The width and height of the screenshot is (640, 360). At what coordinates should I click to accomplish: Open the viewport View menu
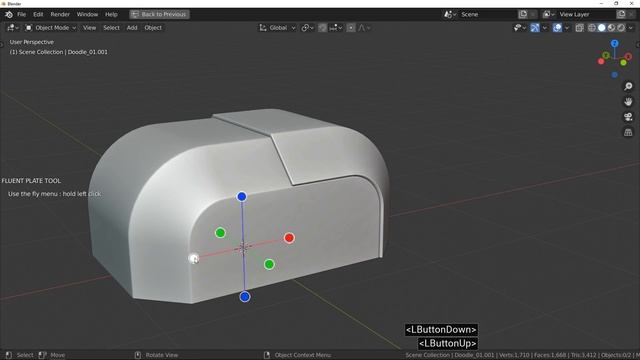click(x=89, y=28)
